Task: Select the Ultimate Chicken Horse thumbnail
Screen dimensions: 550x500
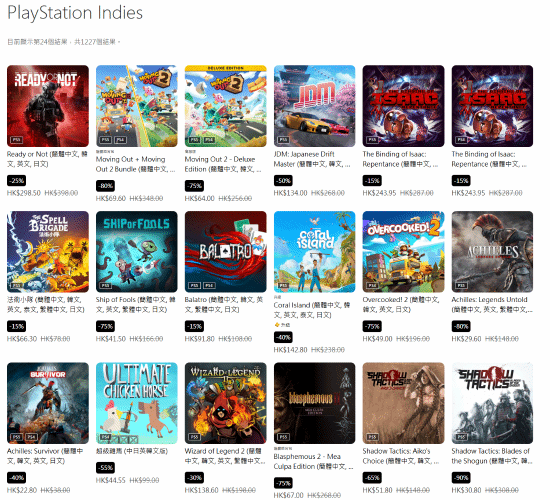Action: (x=136, y=403)
